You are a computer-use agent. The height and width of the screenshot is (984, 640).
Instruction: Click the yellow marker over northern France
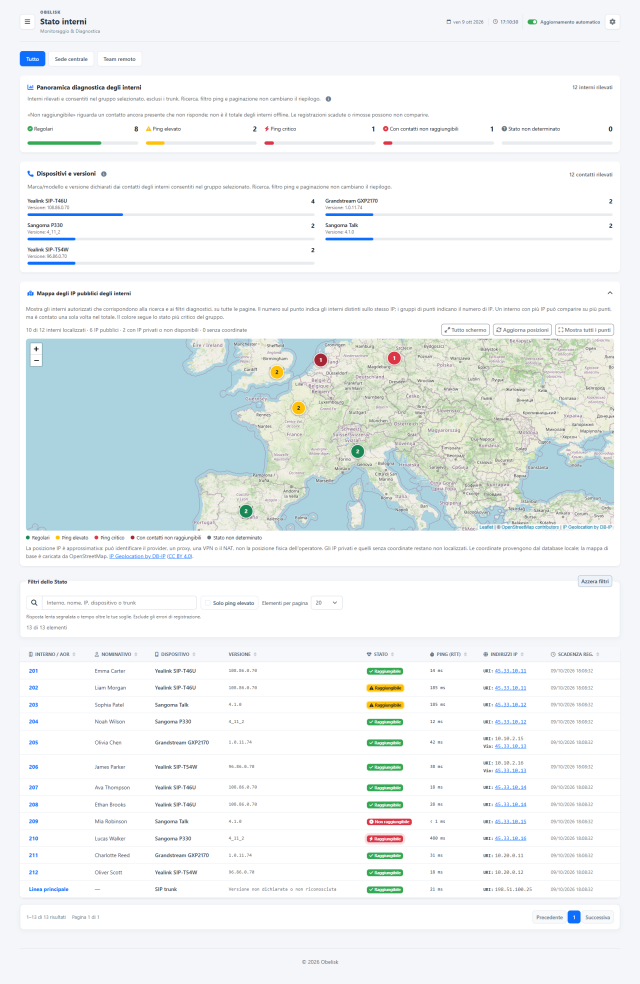(x=299, y=408)
